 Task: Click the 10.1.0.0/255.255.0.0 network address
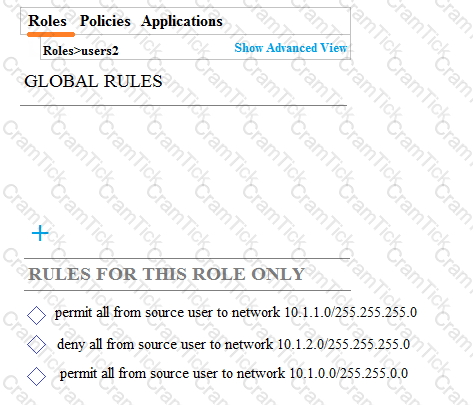348,373
